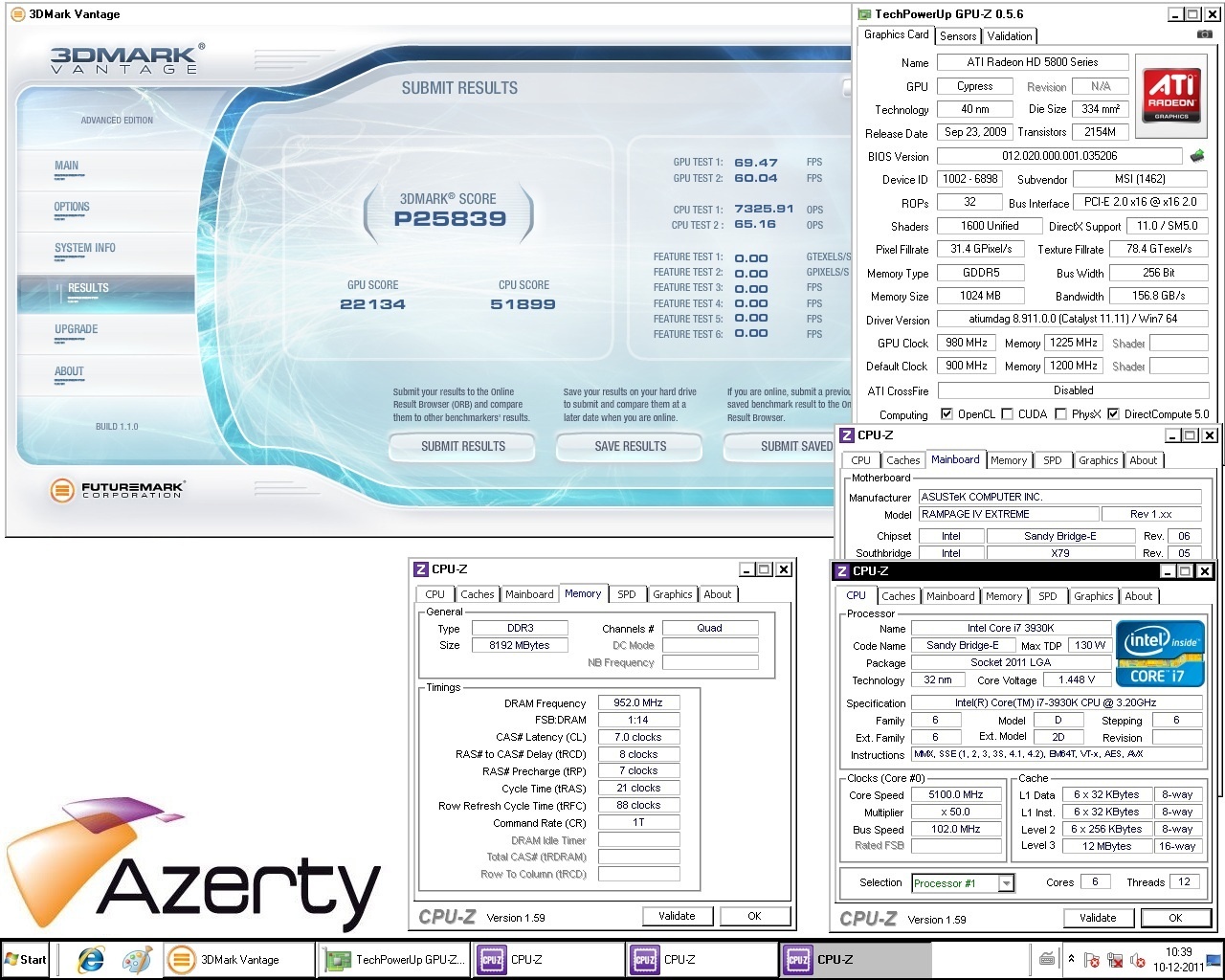This screenshot has width=1225, height=980.
Task: Open the Sensors tab in GPU-Z
Action: point(958,36)
